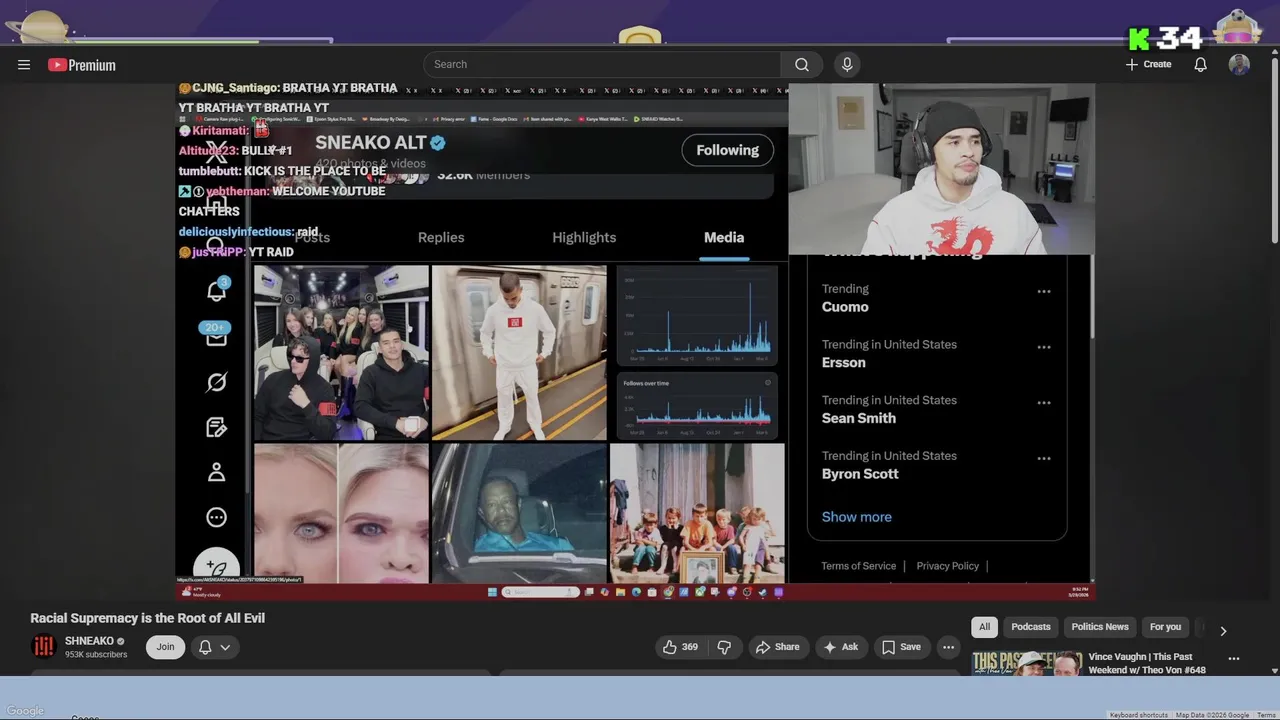This screenshot has width=1280, height=720.
Task: Click the streamer webcam overlay
Action: pyautogui.click(x=941, y=169)
